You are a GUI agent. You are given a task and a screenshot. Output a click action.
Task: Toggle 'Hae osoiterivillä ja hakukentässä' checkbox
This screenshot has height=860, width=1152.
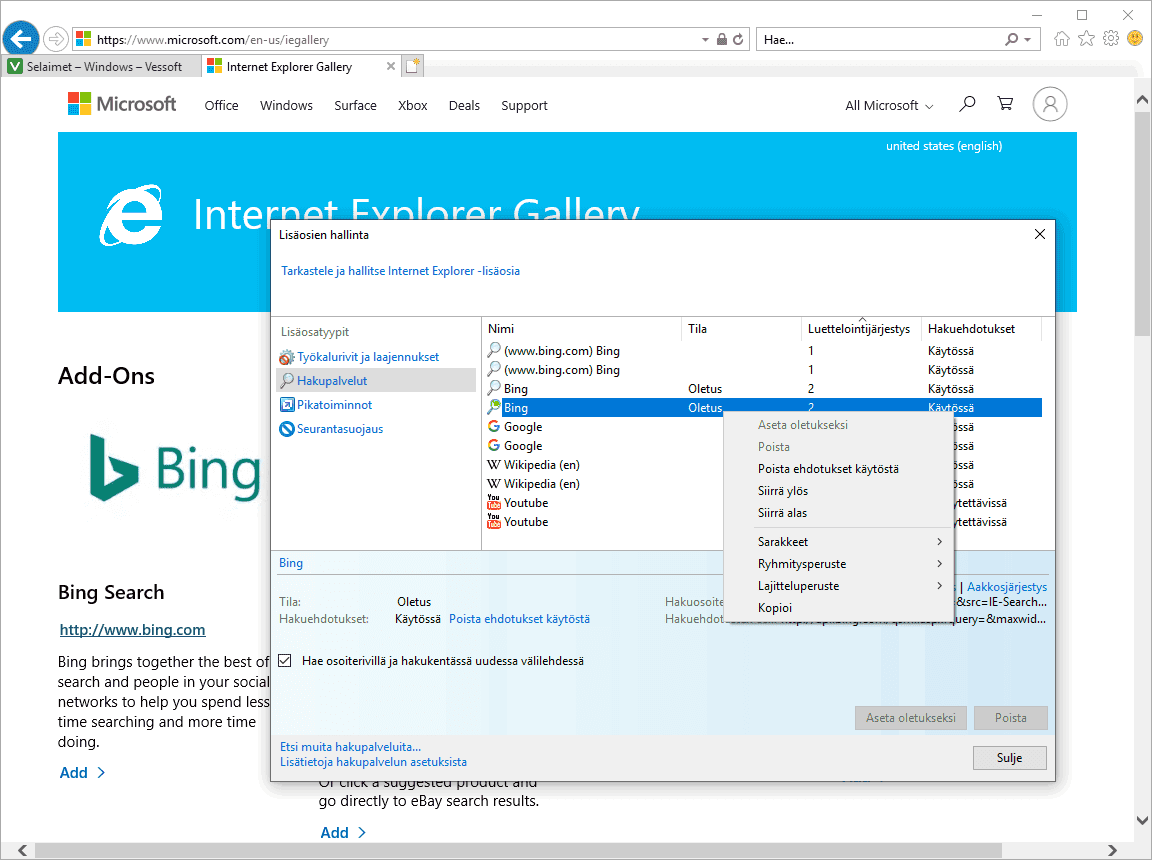click(285, 660)
